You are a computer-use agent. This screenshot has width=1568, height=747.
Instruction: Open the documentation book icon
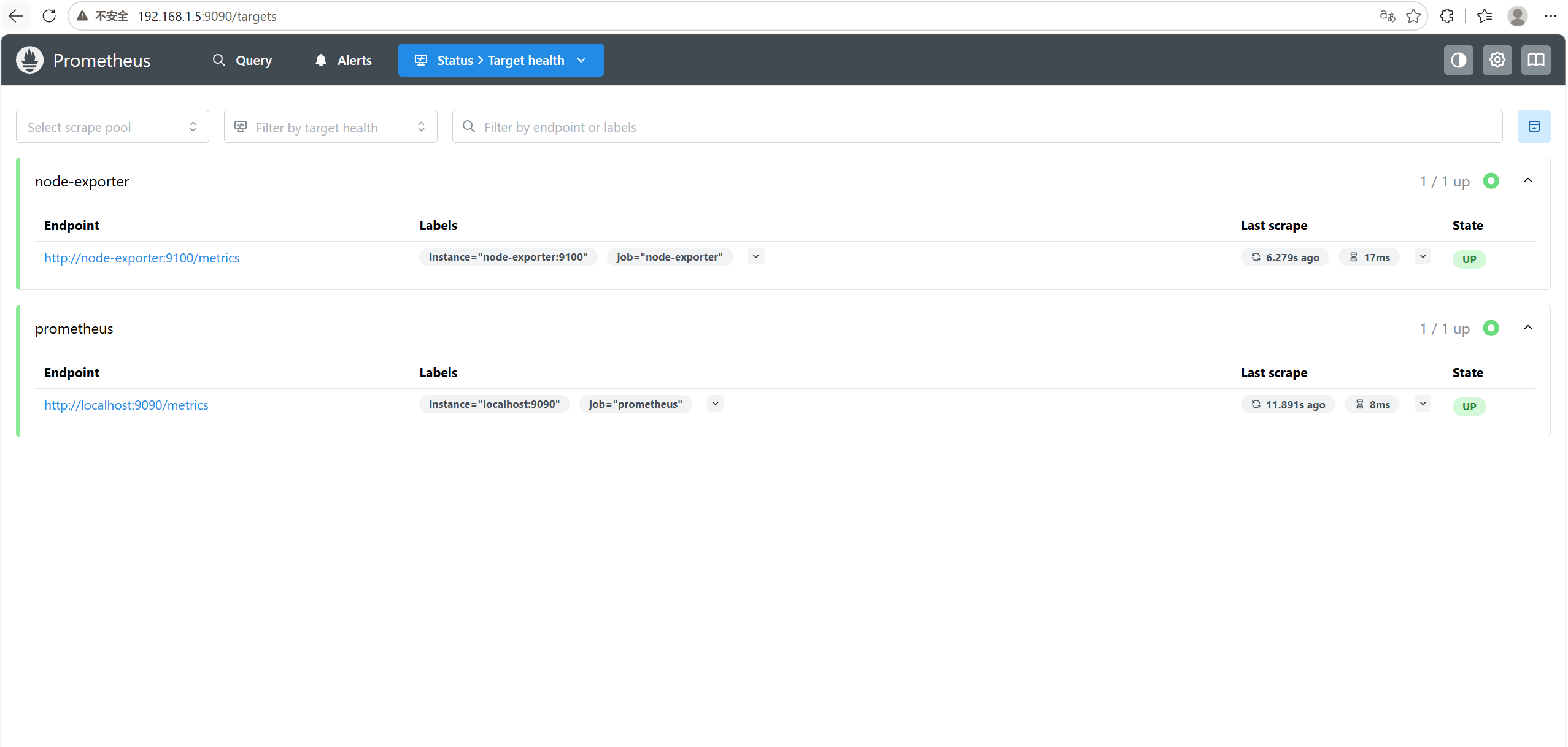[1535, 60]
